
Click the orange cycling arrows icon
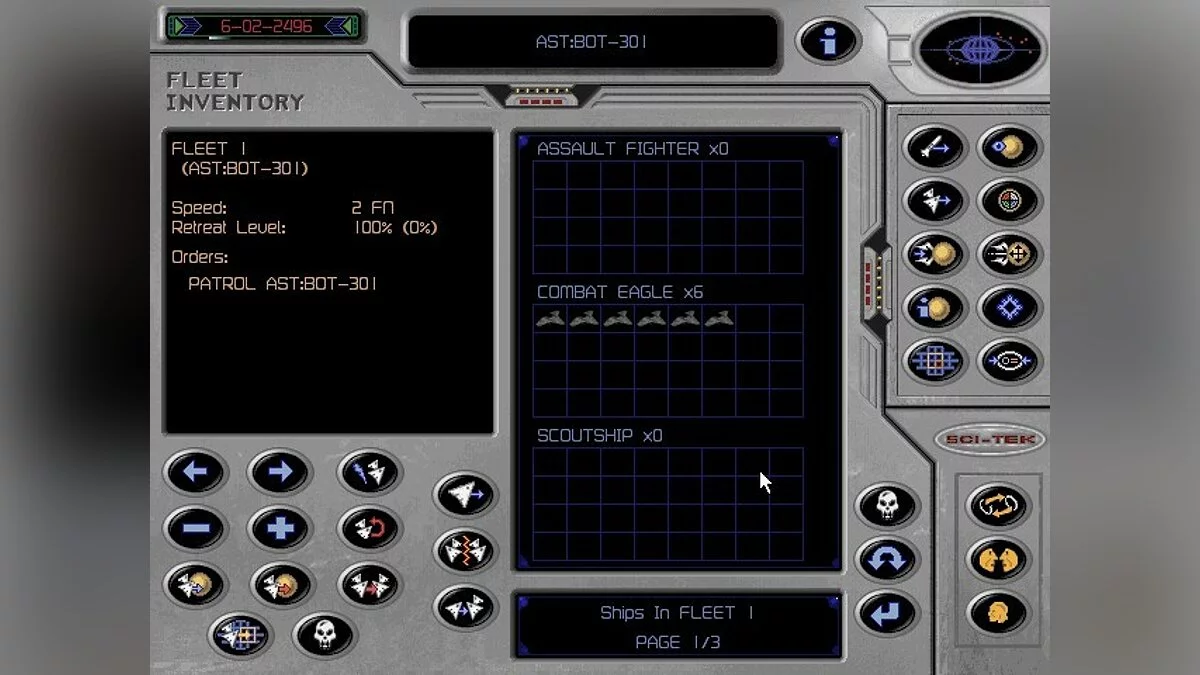pos(998,505)
